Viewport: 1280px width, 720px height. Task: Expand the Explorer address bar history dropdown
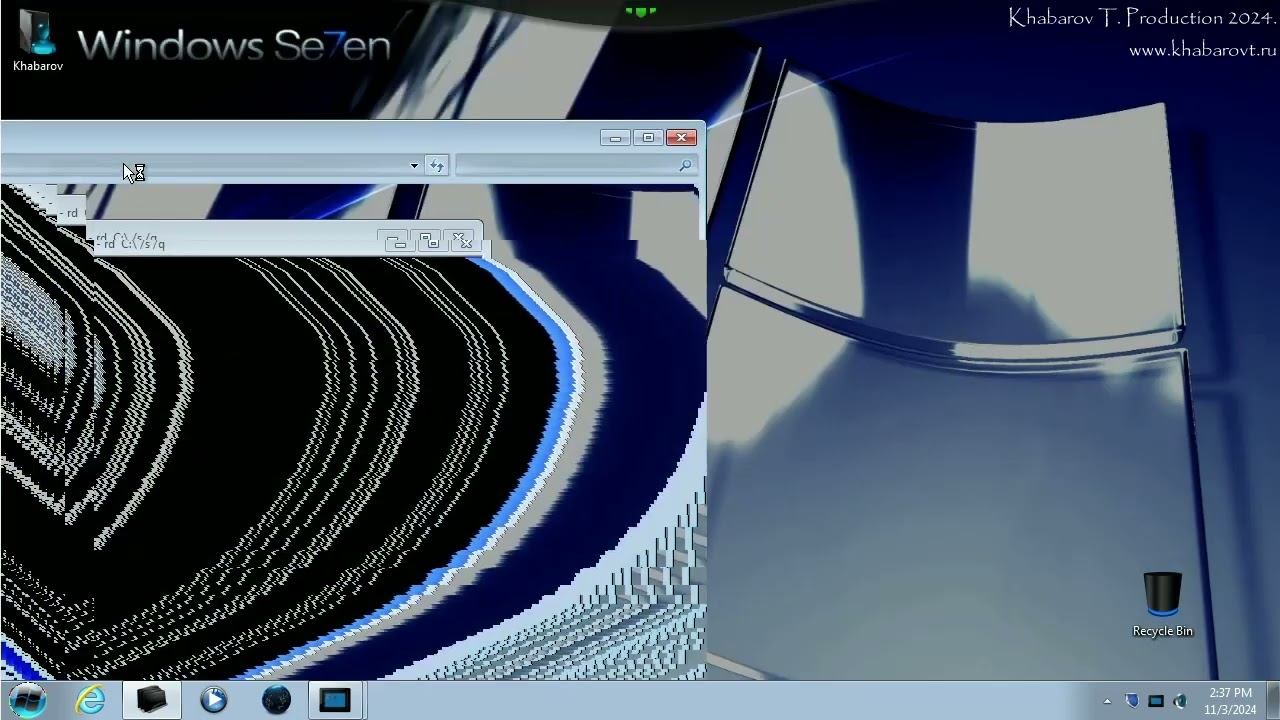click(x=414, y=166)
